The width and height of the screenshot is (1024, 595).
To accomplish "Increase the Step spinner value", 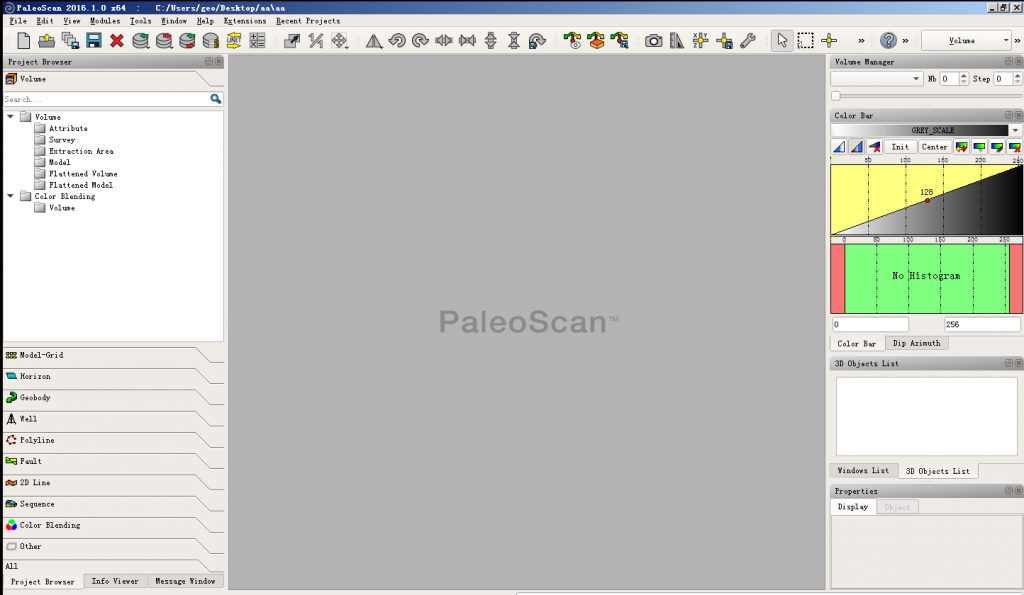I will [1017, 75].
